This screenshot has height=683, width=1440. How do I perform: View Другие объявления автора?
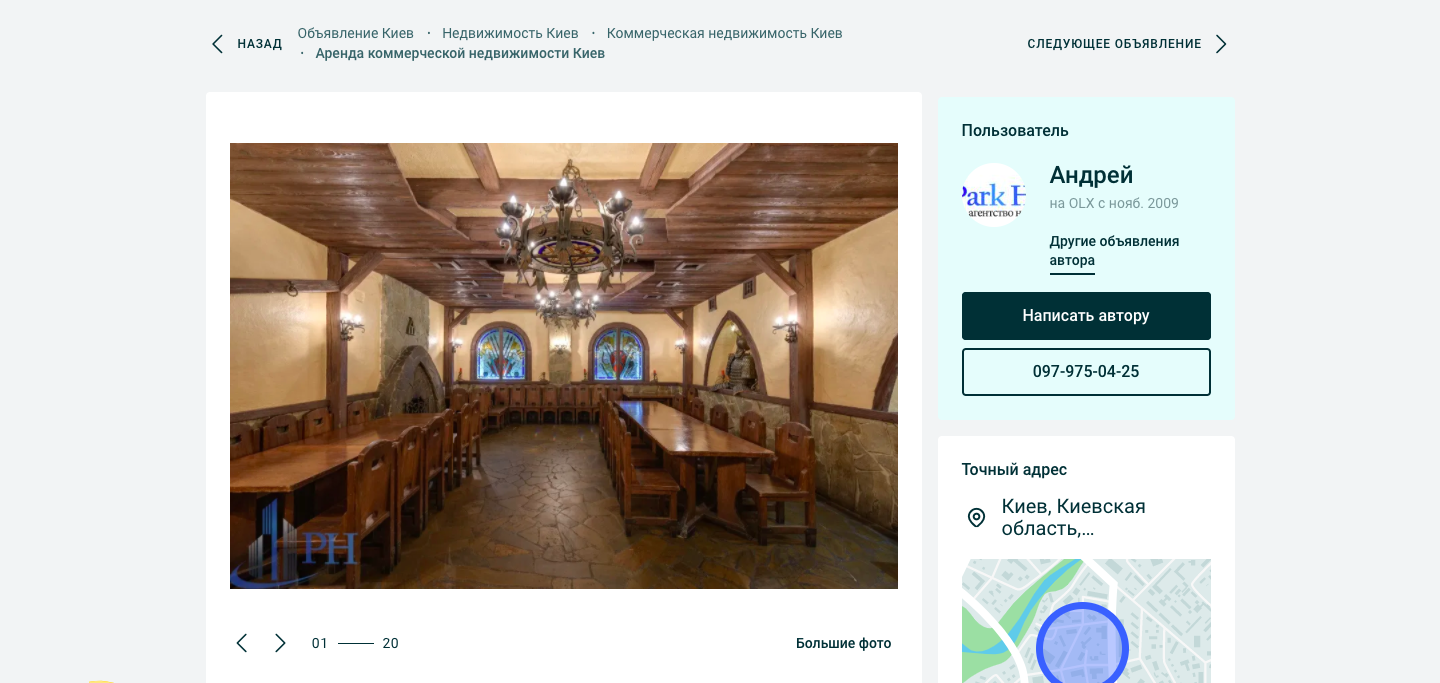point(1114,251)
